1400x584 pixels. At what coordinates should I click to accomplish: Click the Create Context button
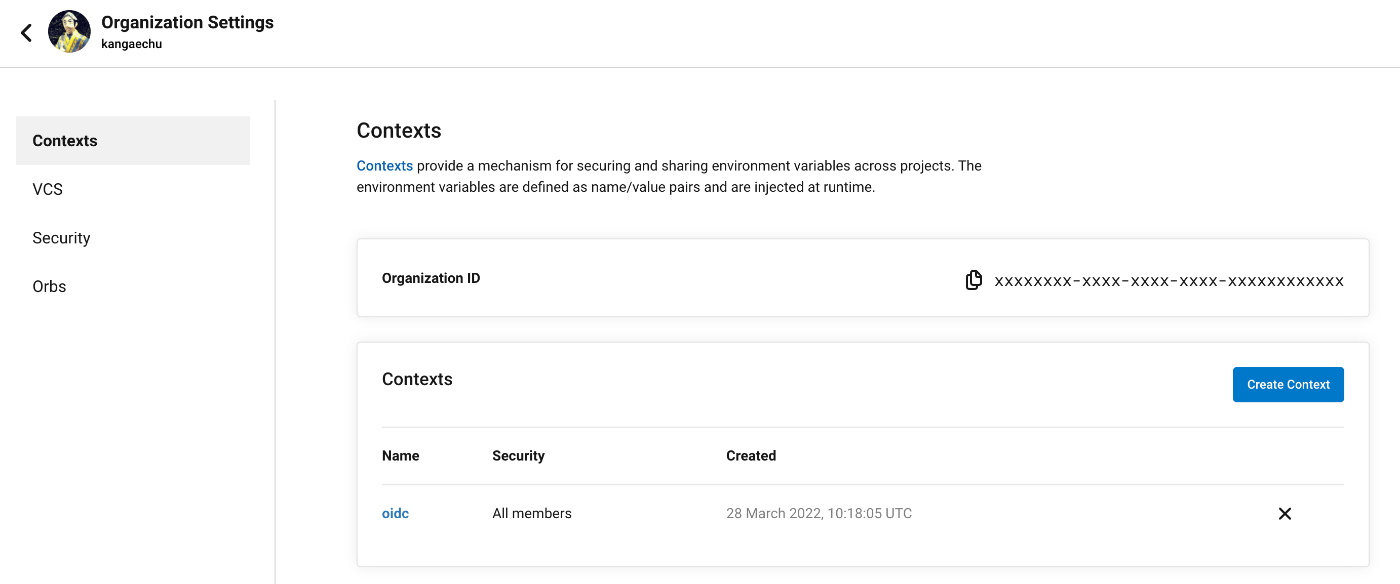pyautogui.click(x=1288, y=385)
